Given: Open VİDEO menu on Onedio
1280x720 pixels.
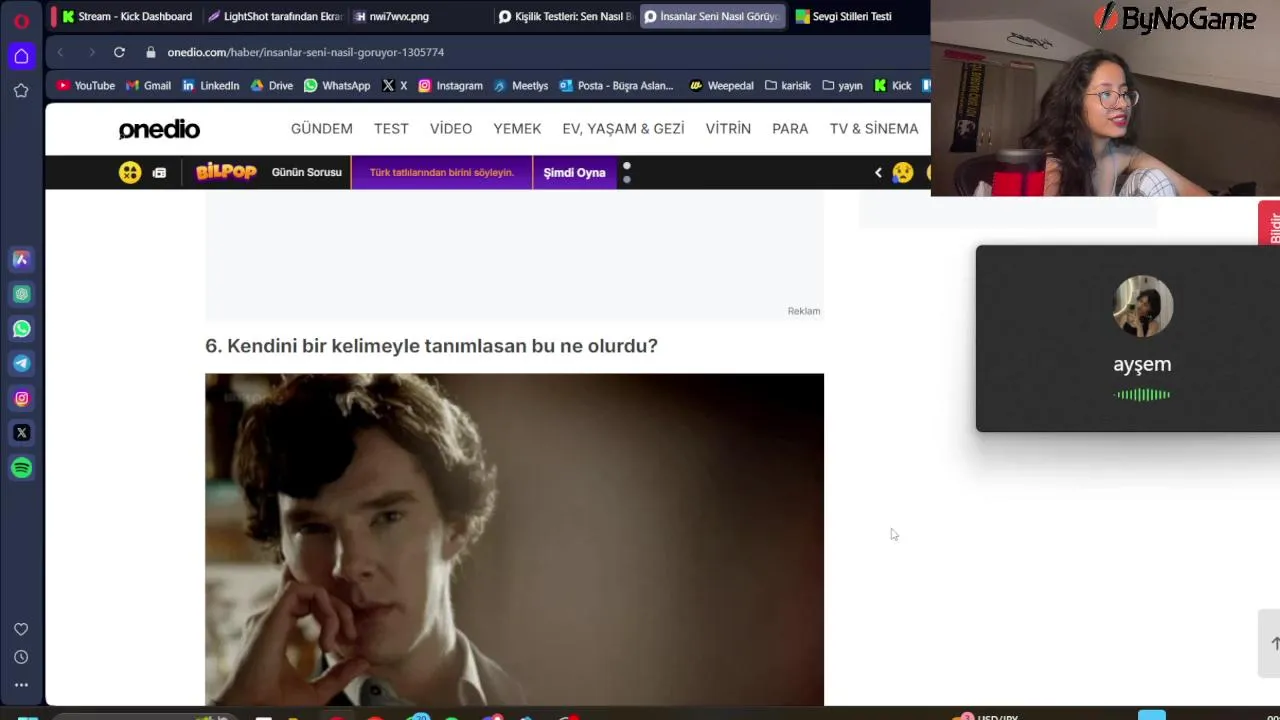Looking at the screenshot, I should [451, 129].
